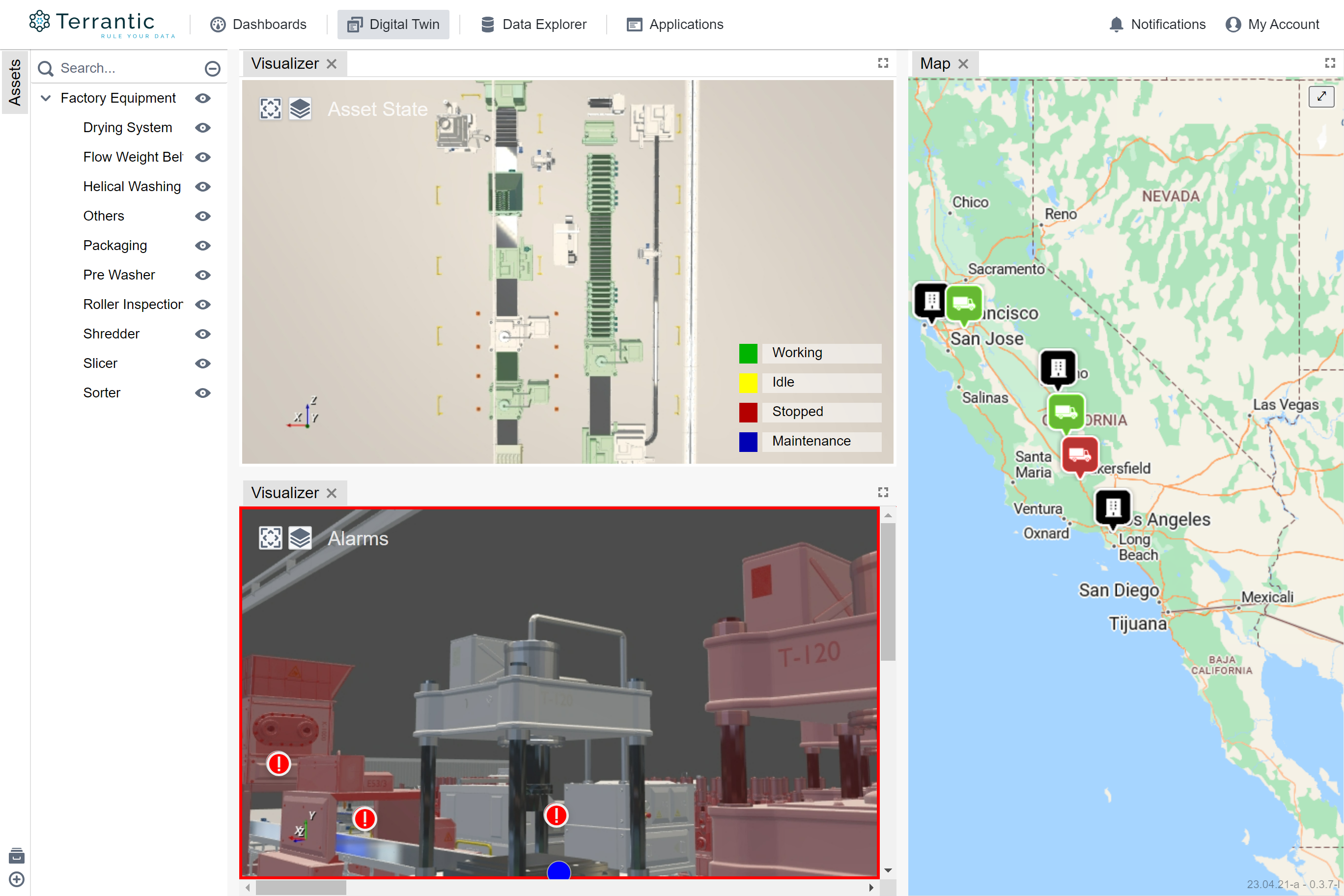This screenshot has width=1344, height=896.
Task: Click green truck marker near San Jose
Action: coord(964,305)
